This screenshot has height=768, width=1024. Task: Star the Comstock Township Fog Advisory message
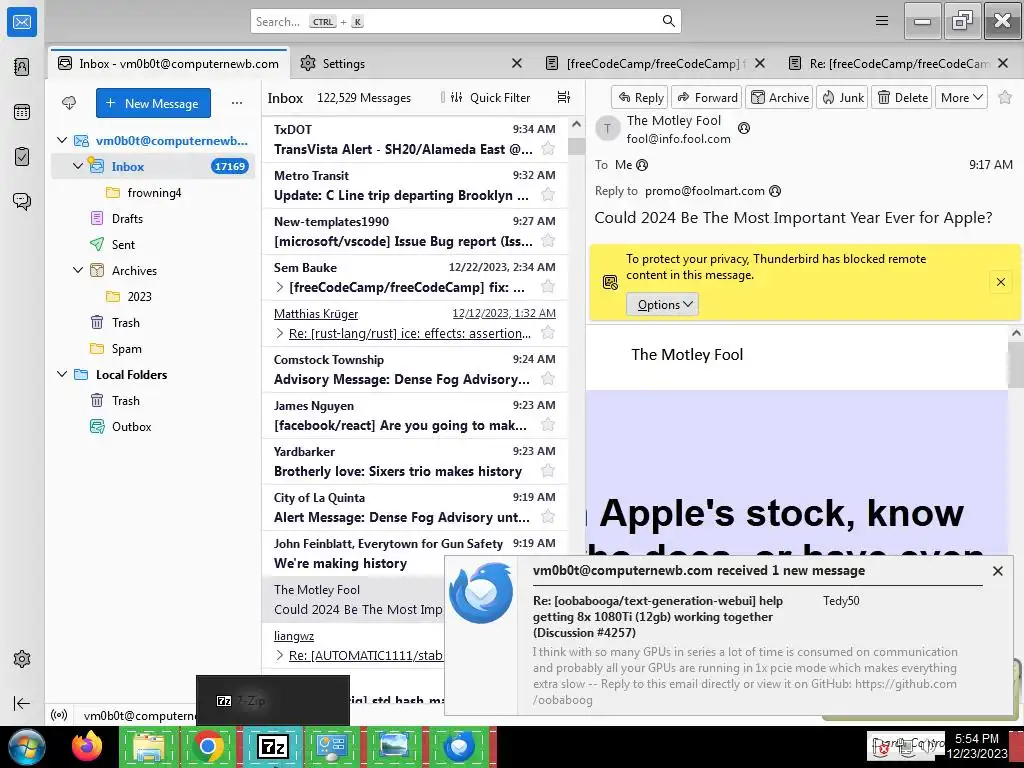click(x=548, y=379)
